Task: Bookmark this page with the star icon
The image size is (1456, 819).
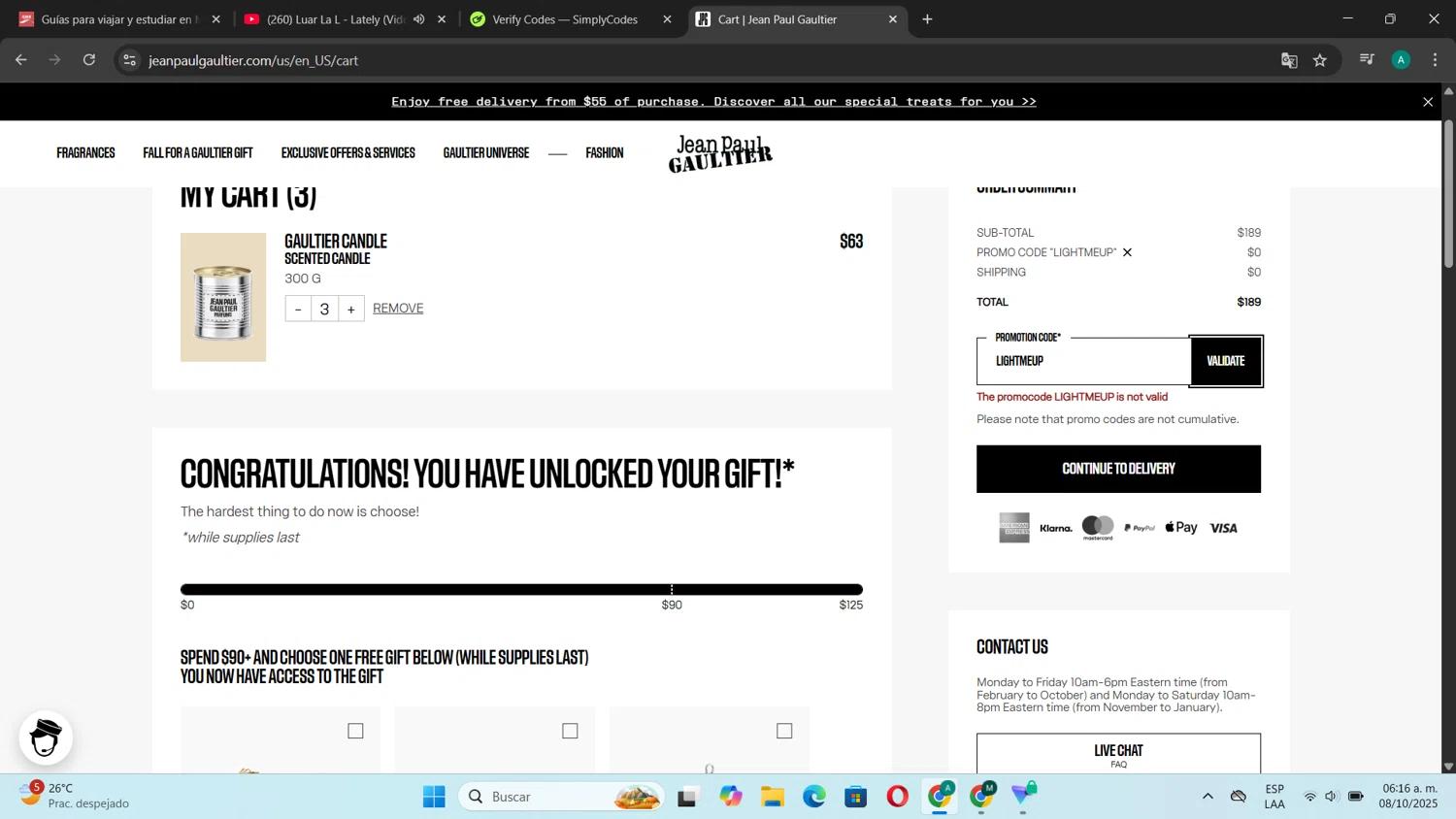Action: [1320, 60]
